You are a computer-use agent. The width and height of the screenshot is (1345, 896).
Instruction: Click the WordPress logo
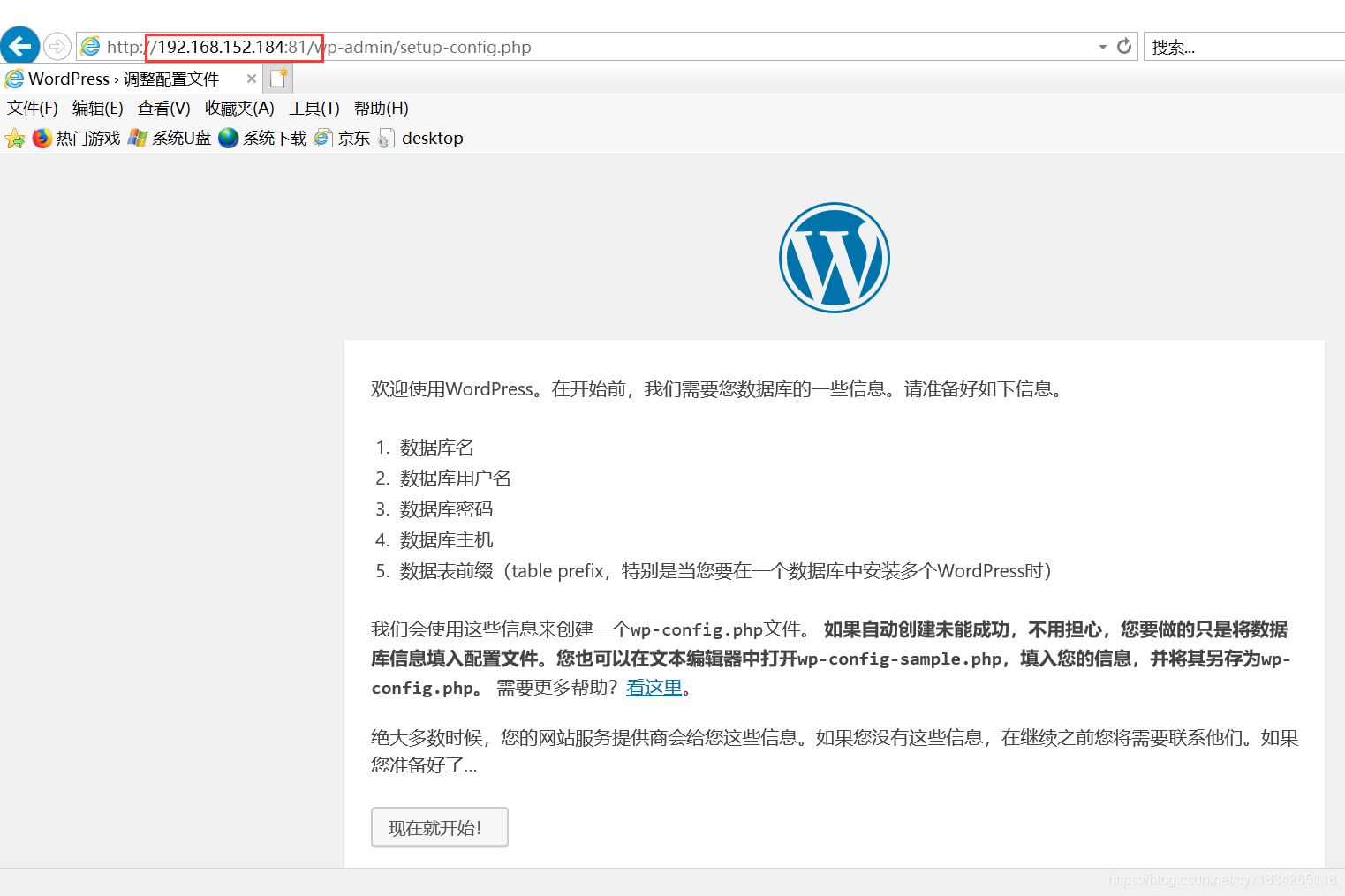tap(835, 258)
